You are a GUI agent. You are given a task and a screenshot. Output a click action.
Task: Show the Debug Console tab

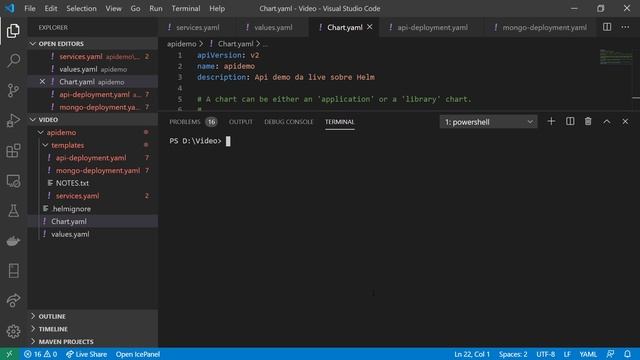pyautogui.click(x=288, y=122)
